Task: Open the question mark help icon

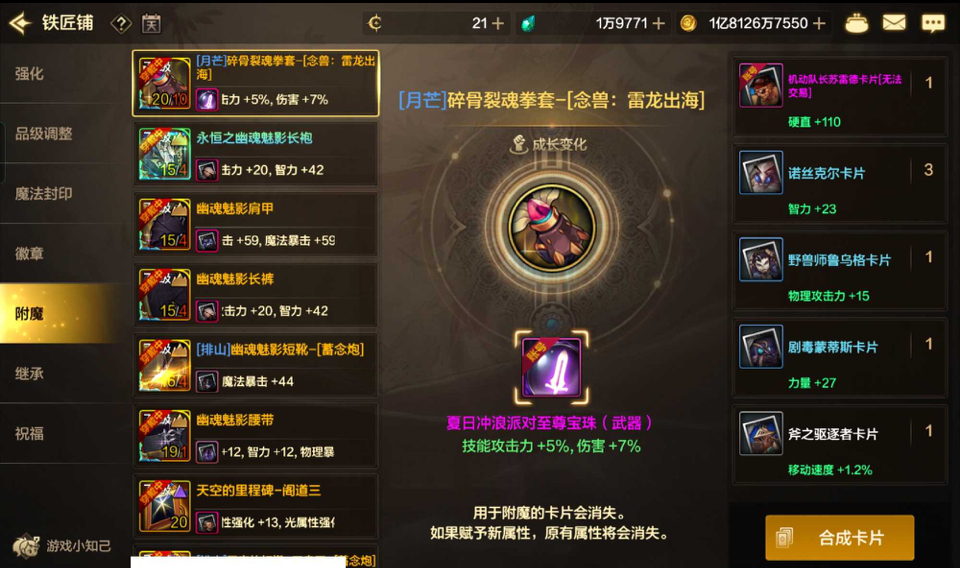Action: [121, 24]
